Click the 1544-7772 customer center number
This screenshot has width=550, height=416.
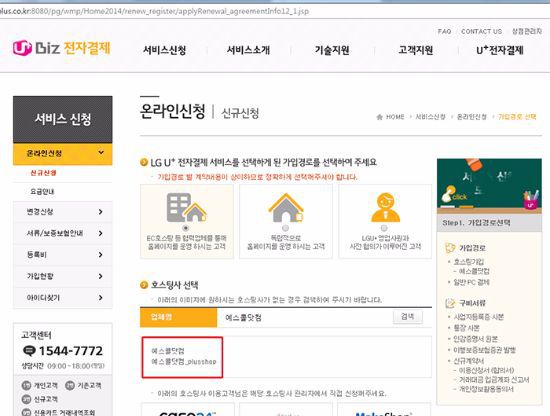71,351
